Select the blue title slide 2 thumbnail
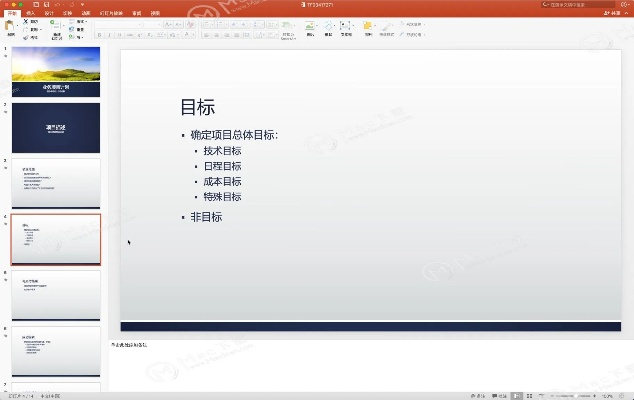Screen dimensions: 634x400 56,127
